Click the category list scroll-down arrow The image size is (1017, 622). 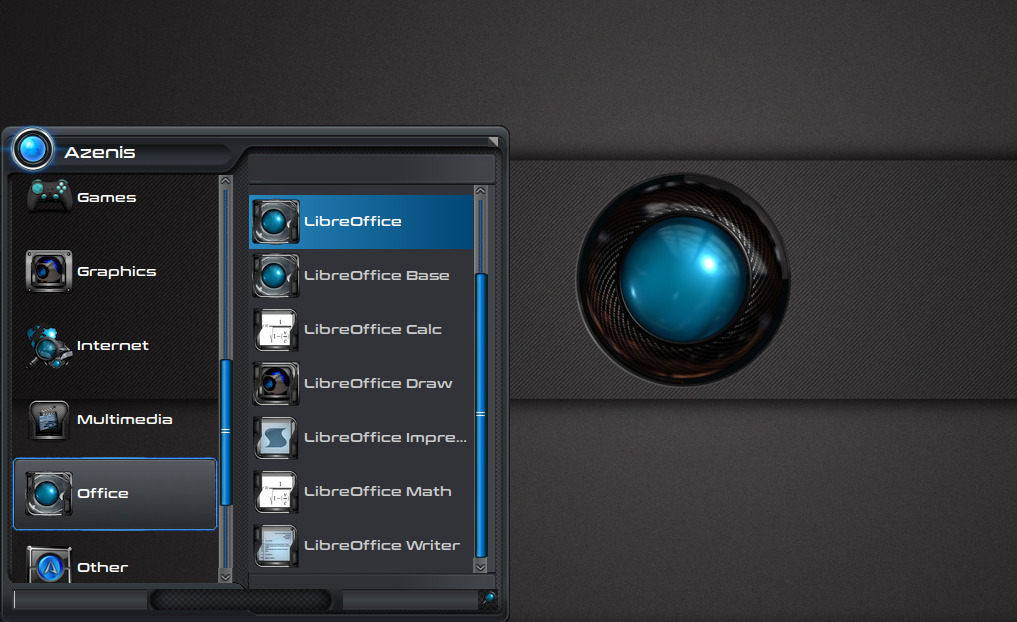[x=225, y=576]
